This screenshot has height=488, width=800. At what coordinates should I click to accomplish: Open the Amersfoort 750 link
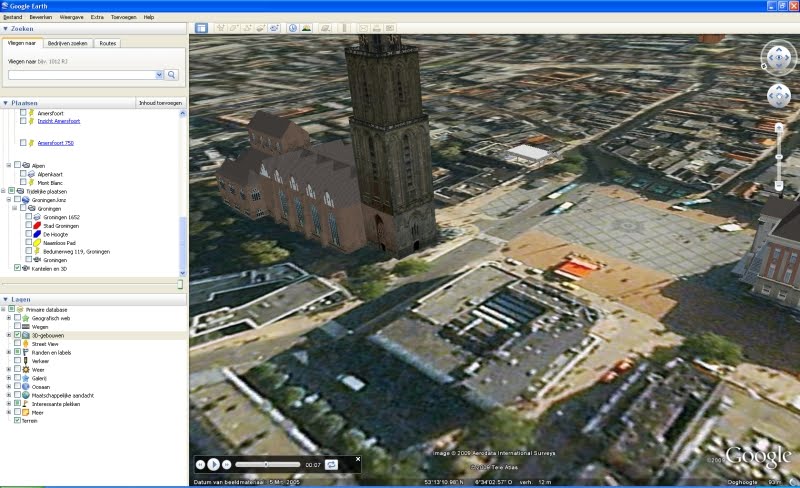point(56,143)
